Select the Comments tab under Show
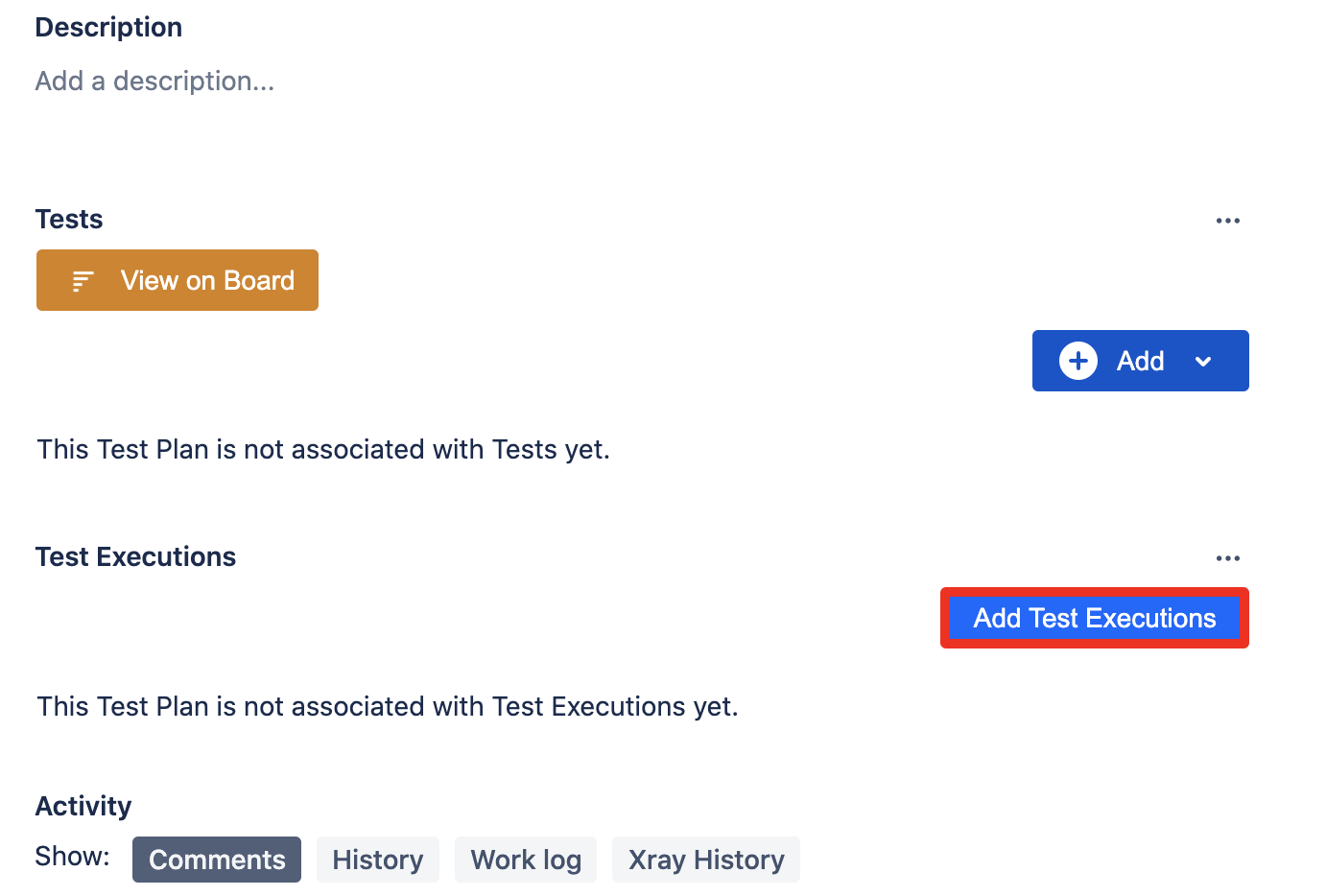Image resolution: width=1326 pixels, height=896 pixels. [x=216, y=859]
